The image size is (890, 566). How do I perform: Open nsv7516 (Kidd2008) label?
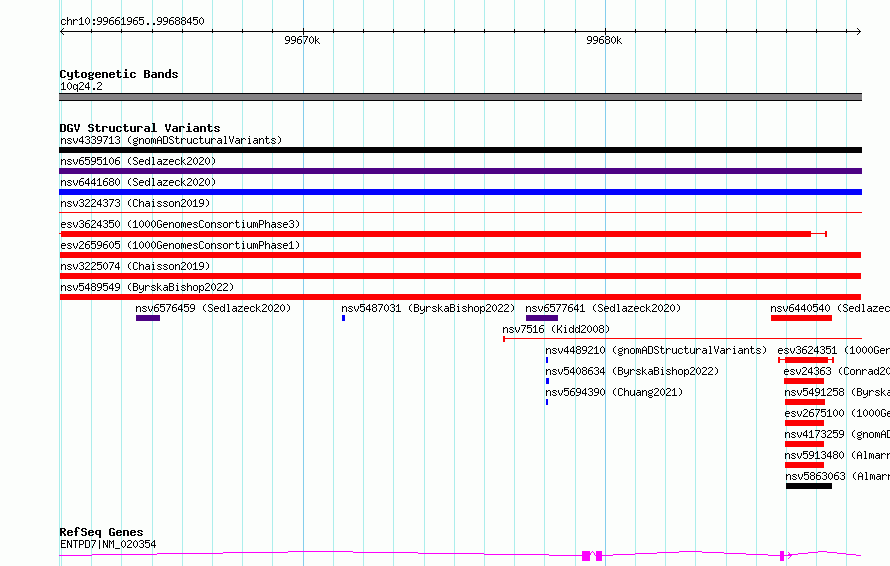tap(556, 329)
